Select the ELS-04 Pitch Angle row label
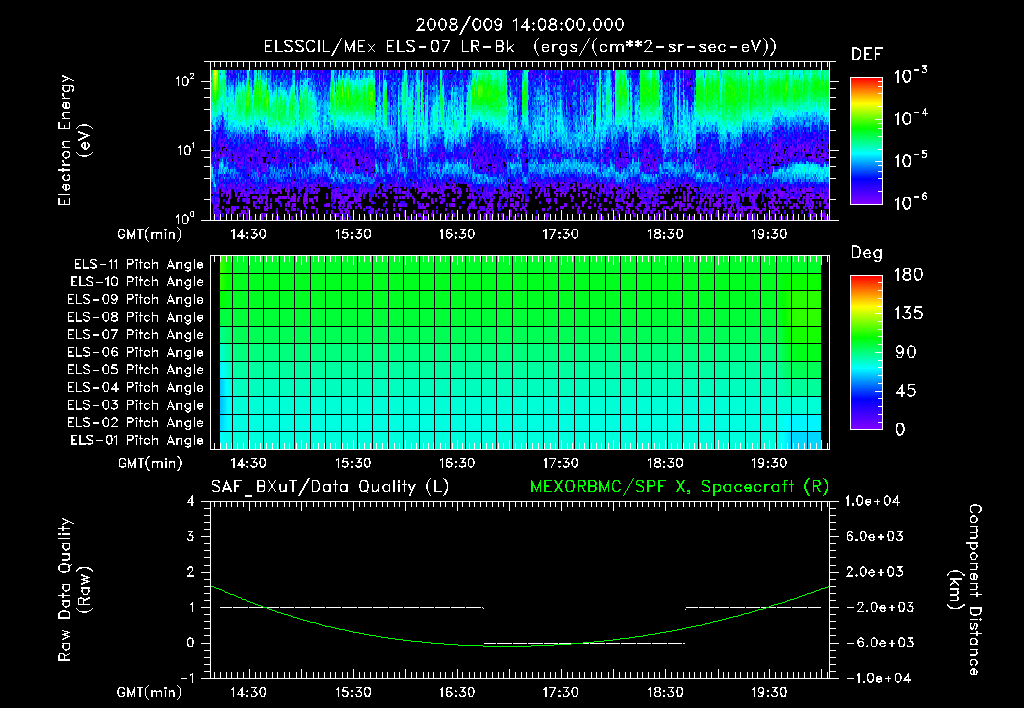 tap(136, 387)
